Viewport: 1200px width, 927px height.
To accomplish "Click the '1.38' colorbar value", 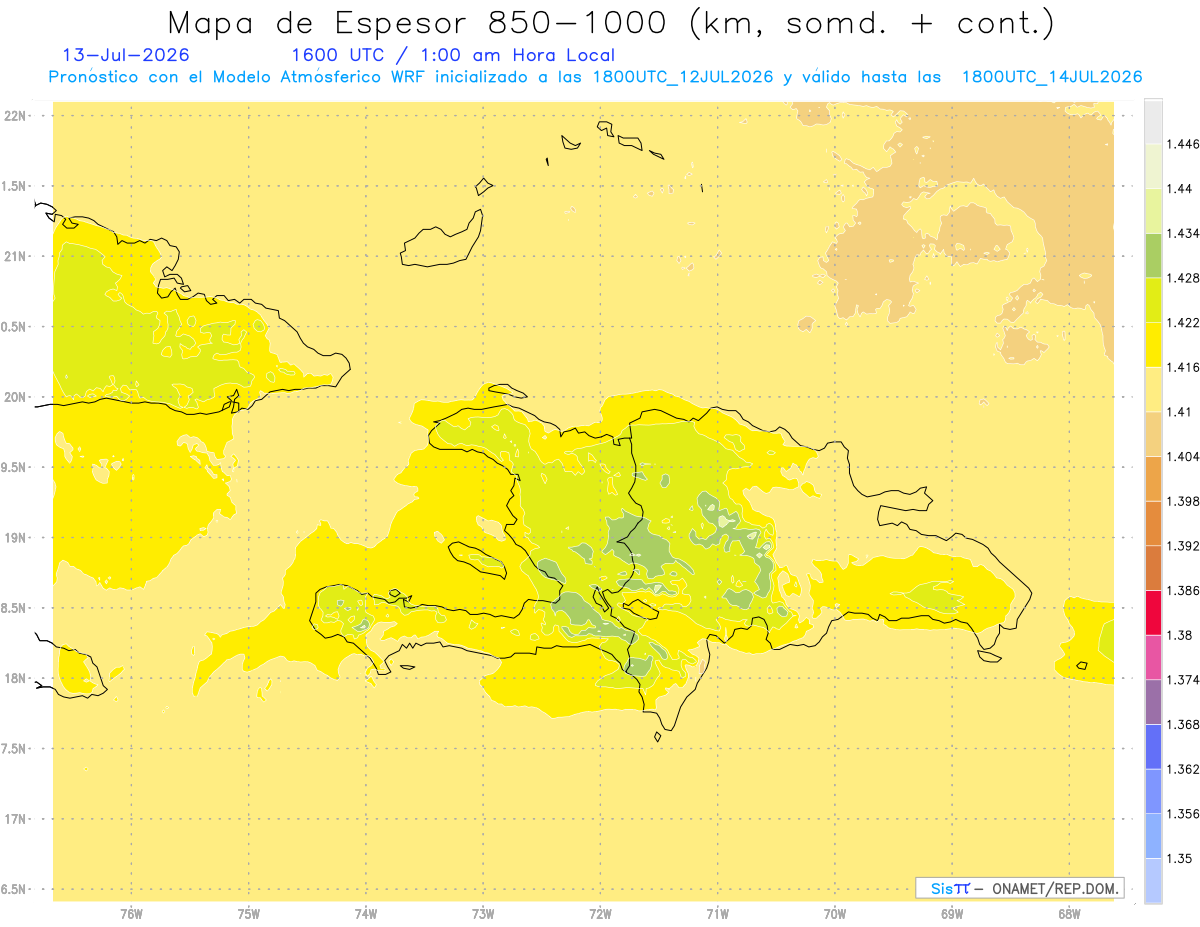I will [x=1179, y=635].
